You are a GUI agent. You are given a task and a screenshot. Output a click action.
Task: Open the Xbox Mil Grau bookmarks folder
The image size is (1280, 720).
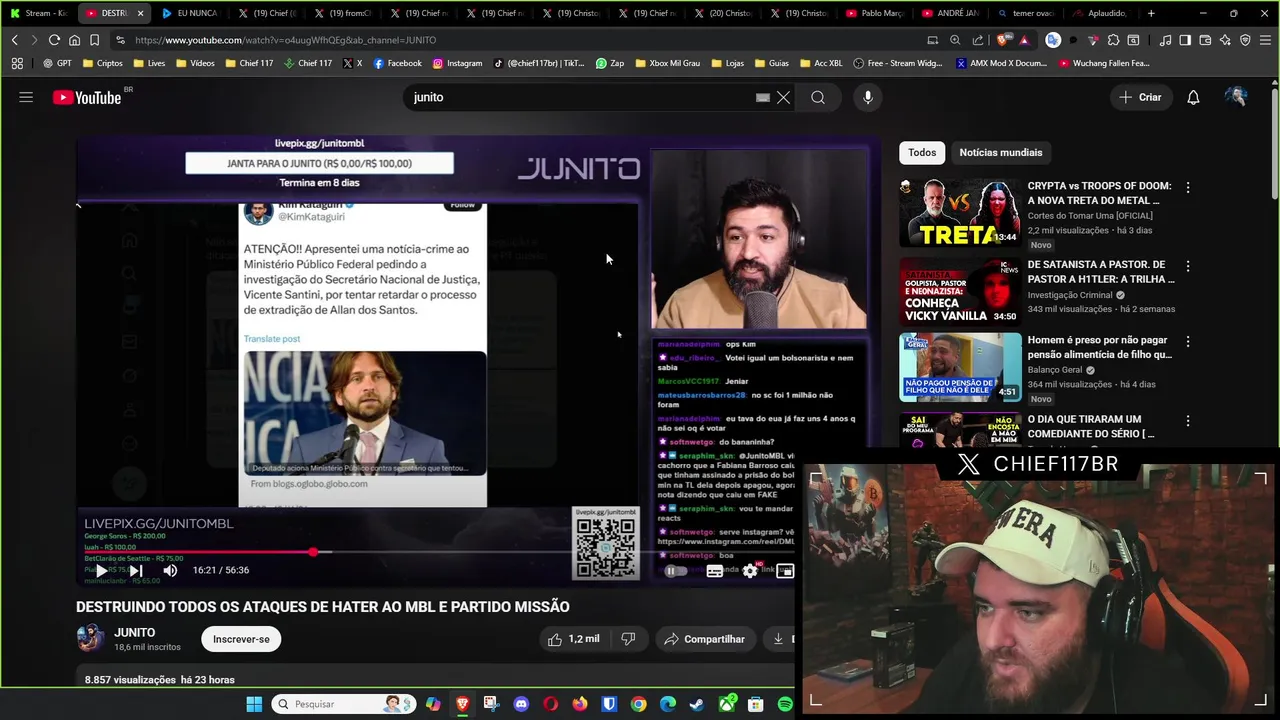point(668,63)
